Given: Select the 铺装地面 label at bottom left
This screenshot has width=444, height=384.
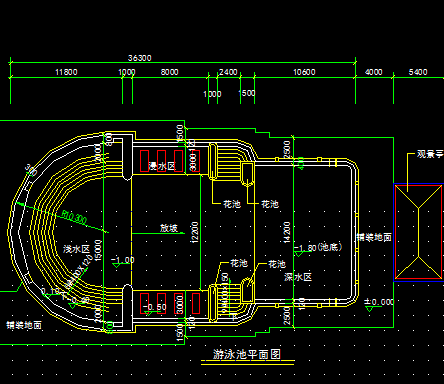Looking at the screenshot, I should [24, 325].
